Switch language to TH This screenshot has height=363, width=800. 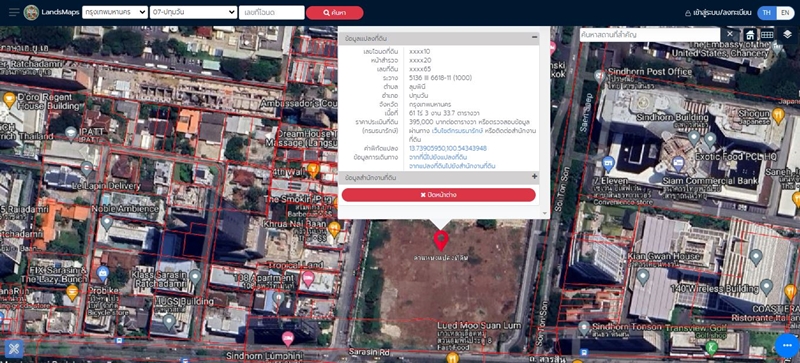point(767,13)
